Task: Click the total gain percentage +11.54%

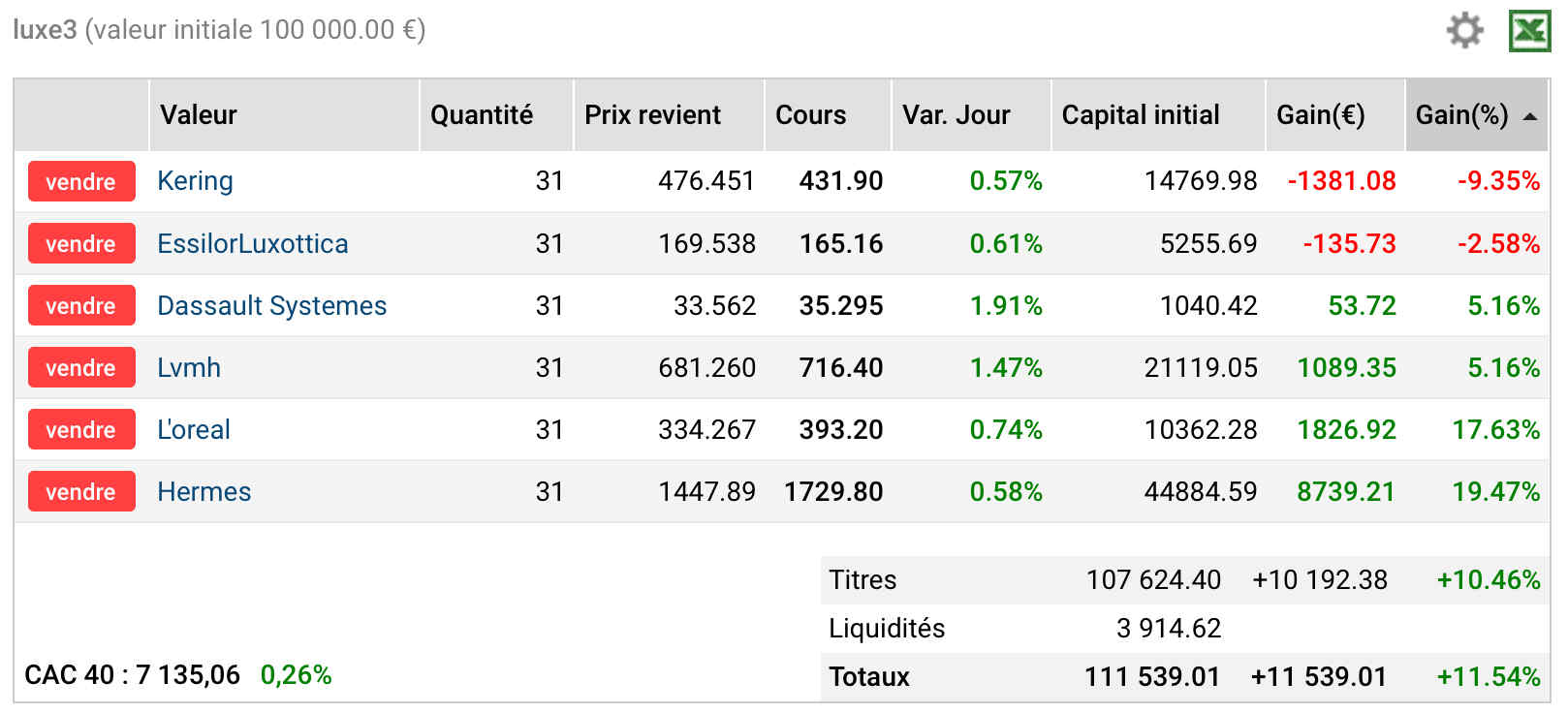Action: coord(1489,676)
